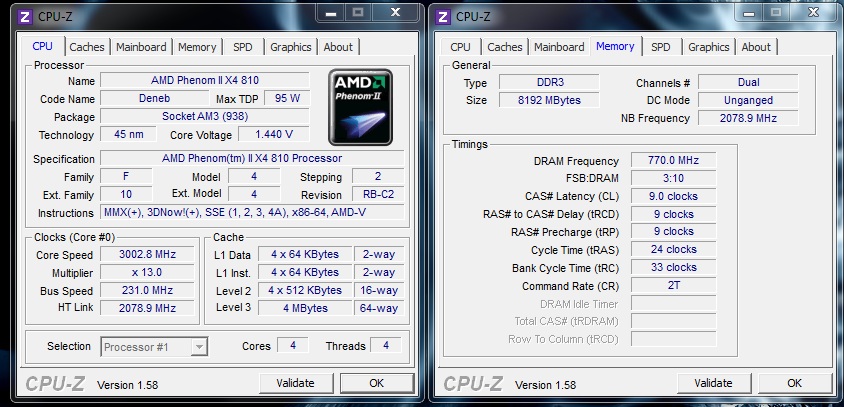
Task: Click the Threads count field
Action: [x=386, y=345]
